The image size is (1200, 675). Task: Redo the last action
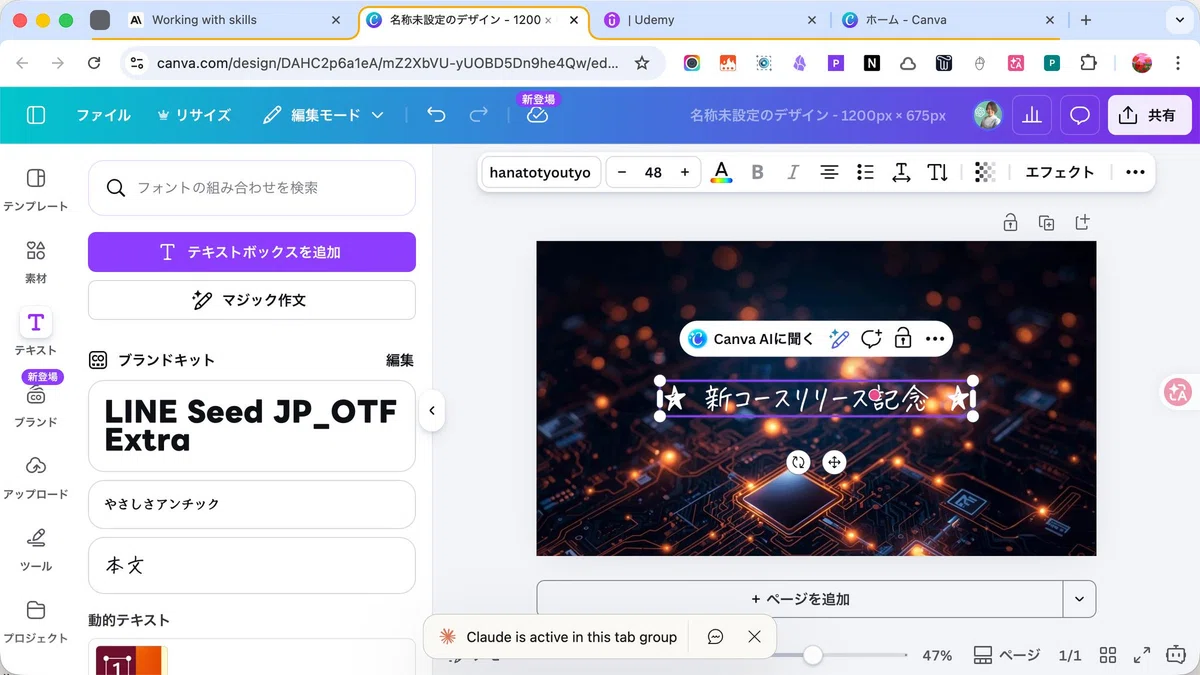click(x=479, y=115)
